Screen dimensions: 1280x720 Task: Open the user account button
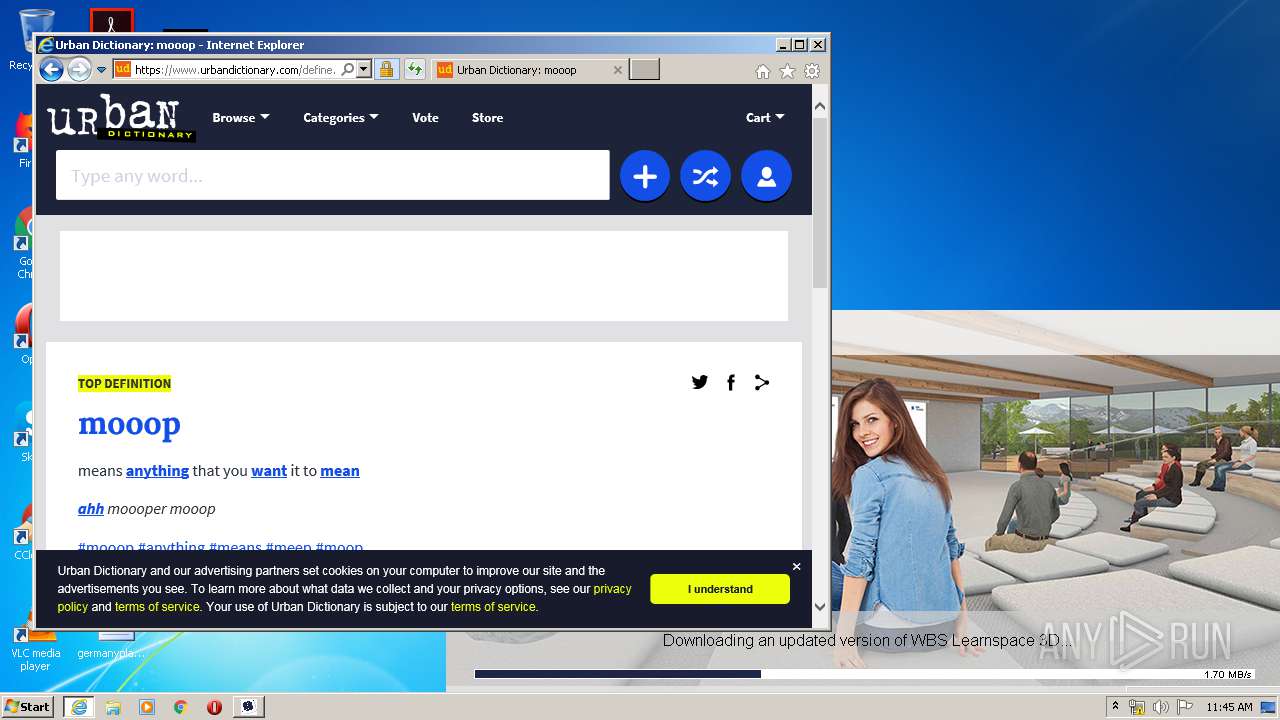(766, 176)
